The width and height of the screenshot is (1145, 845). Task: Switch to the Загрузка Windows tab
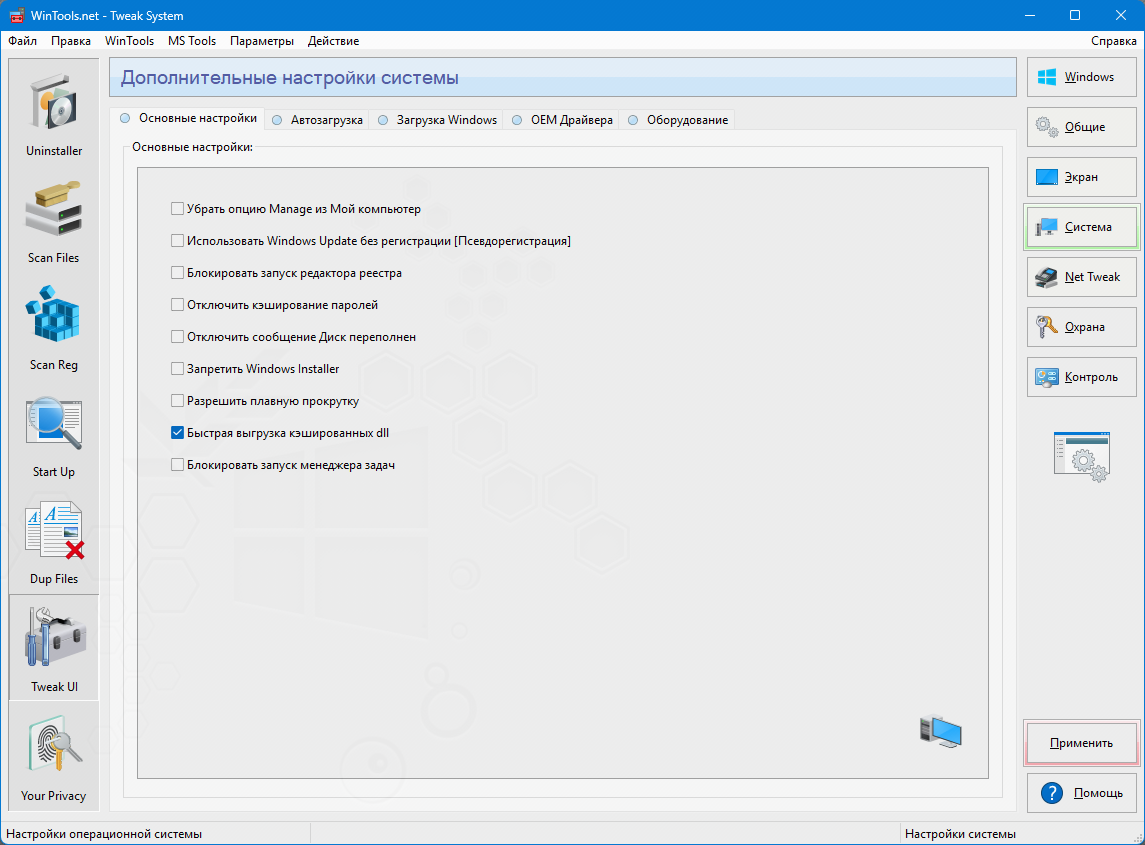[437, 120]
